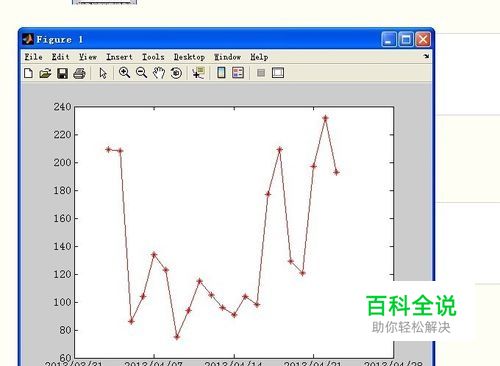
Task: Open the Edit menu
Action: click(60, 57)
